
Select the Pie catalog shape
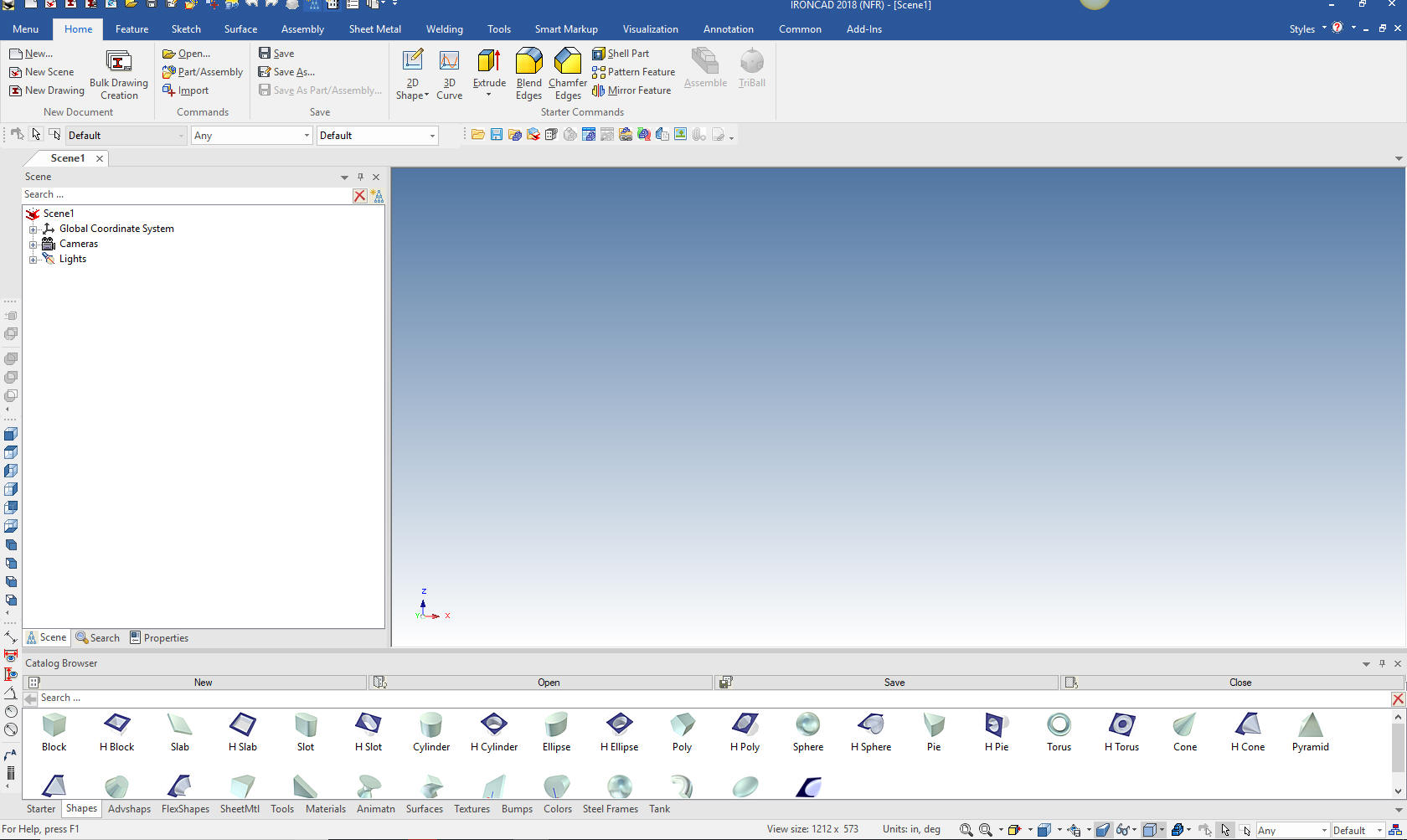tap(934, 732)
